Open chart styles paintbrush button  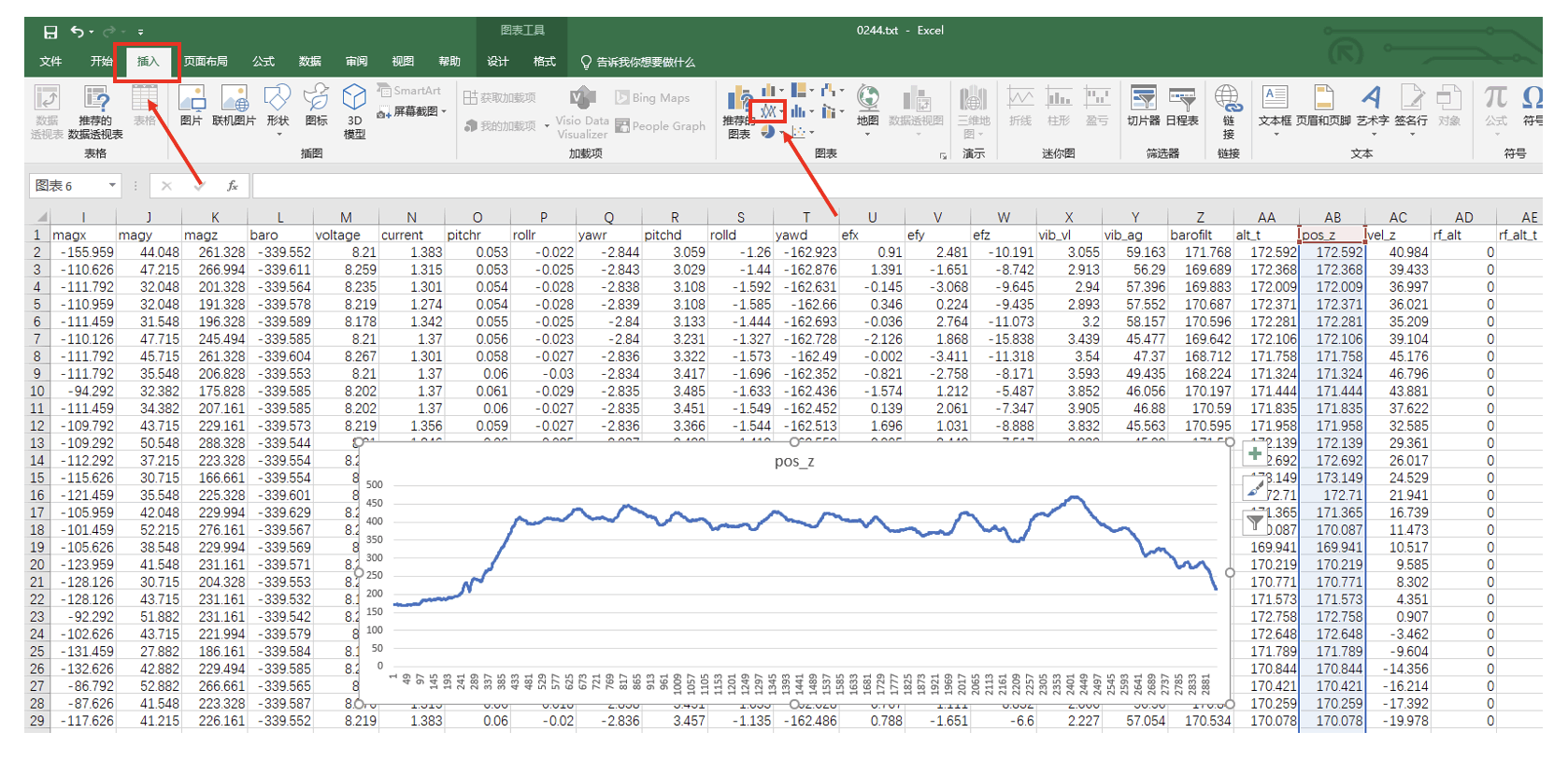tap(1254, 487)
